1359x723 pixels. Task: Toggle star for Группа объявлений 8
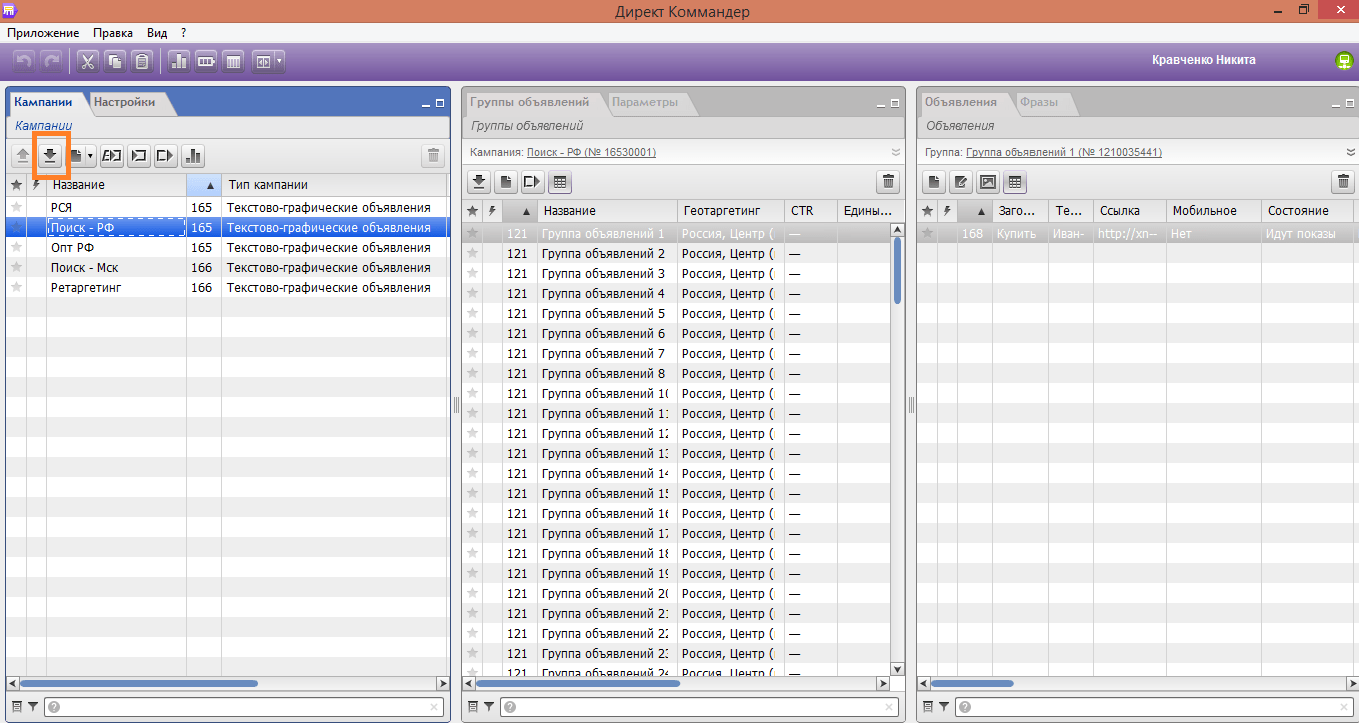pyautogui.click(x=473, y=373)
